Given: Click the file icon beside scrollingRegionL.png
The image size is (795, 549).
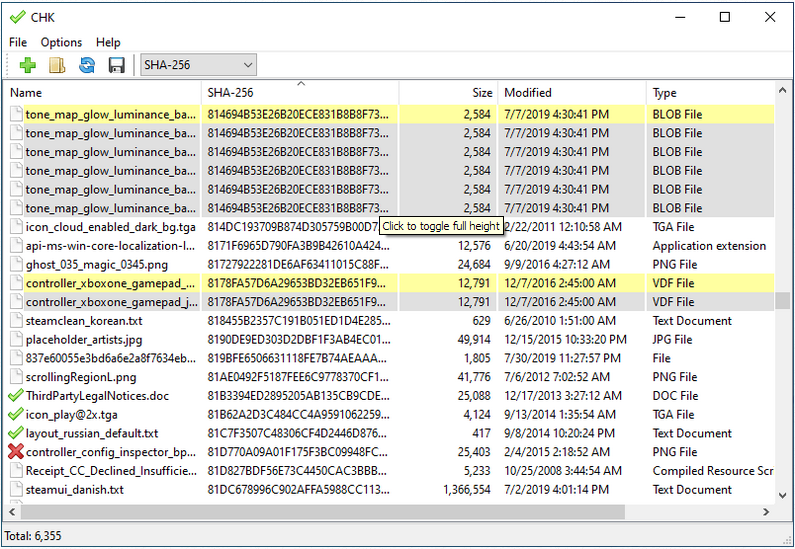Looking at the screenshot, I should [16, 377].
